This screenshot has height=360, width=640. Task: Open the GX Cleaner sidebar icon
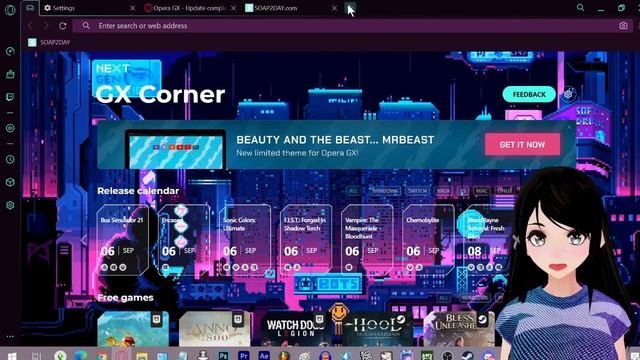click(x=10, y=74)
